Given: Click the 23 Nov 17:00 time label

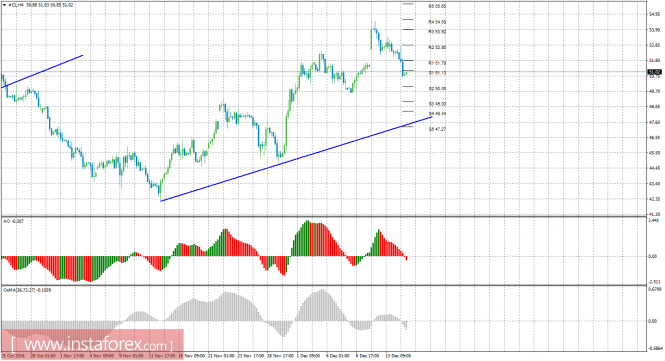Looking at the screenshot, I should click(x=250, y=356).
